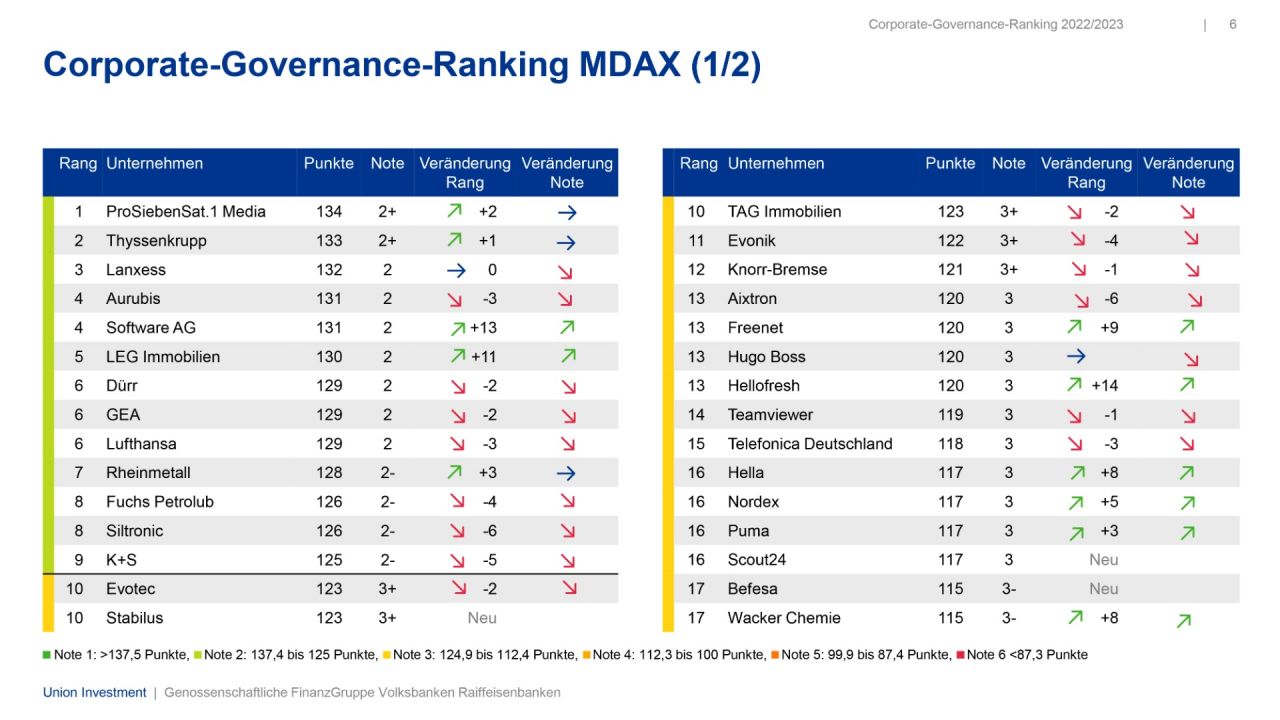Select the Punkte column header
The height and width of the screenshot is (720, 1280).
tap(329, 163)
